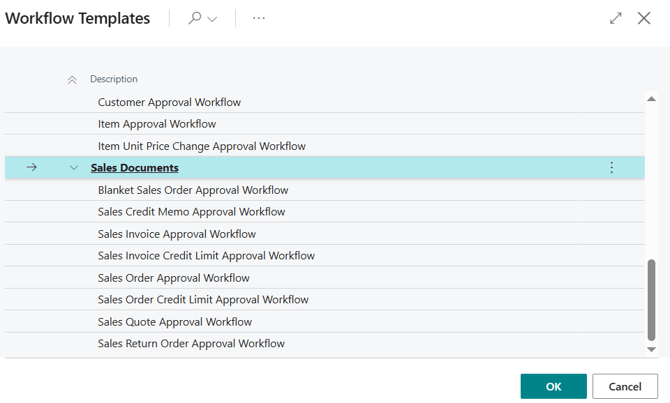Click the row selector arrow for Sales Documents
The height and width of the screenshot is (403, 670).
tap(32, 168)
